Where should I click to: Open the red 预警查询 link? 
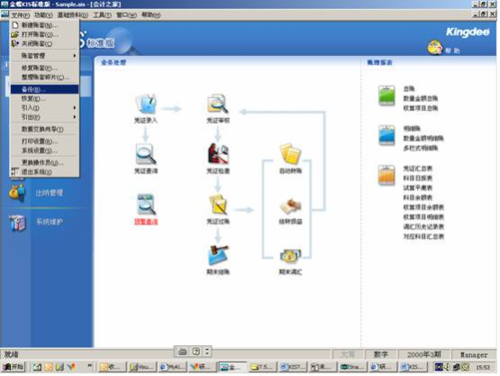point(146,222)
